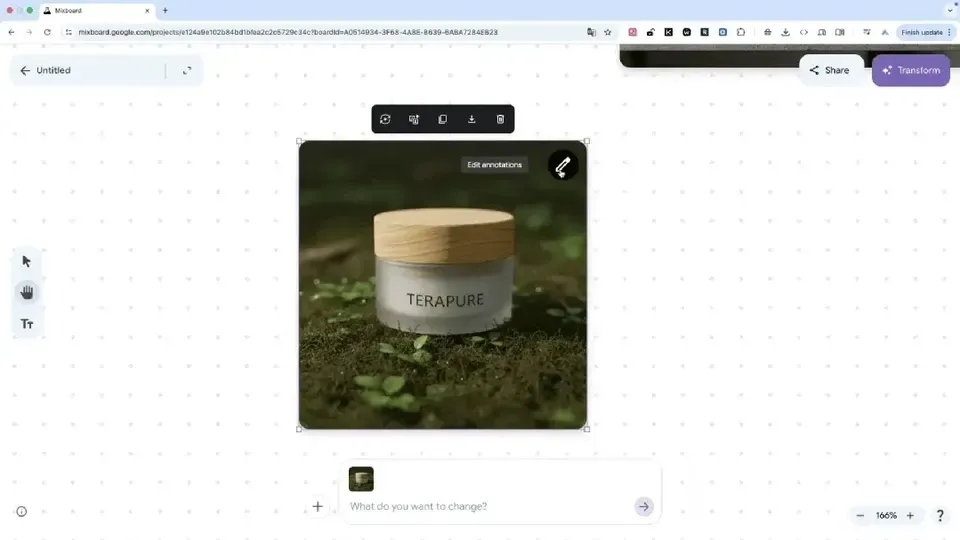Bookmark this page with the star icon
960x540 pixels.
607,32
